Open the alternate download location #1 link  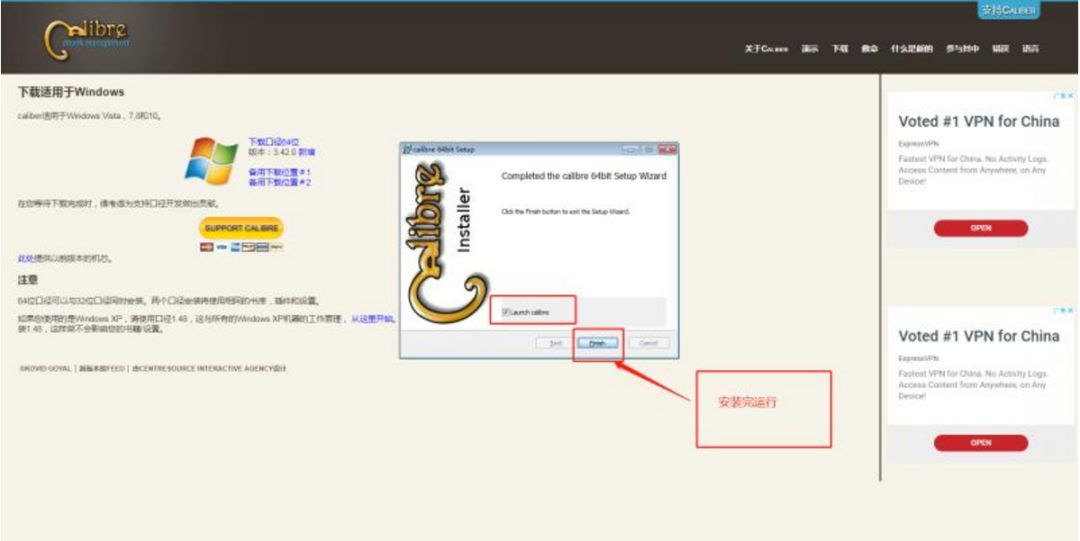279,172
